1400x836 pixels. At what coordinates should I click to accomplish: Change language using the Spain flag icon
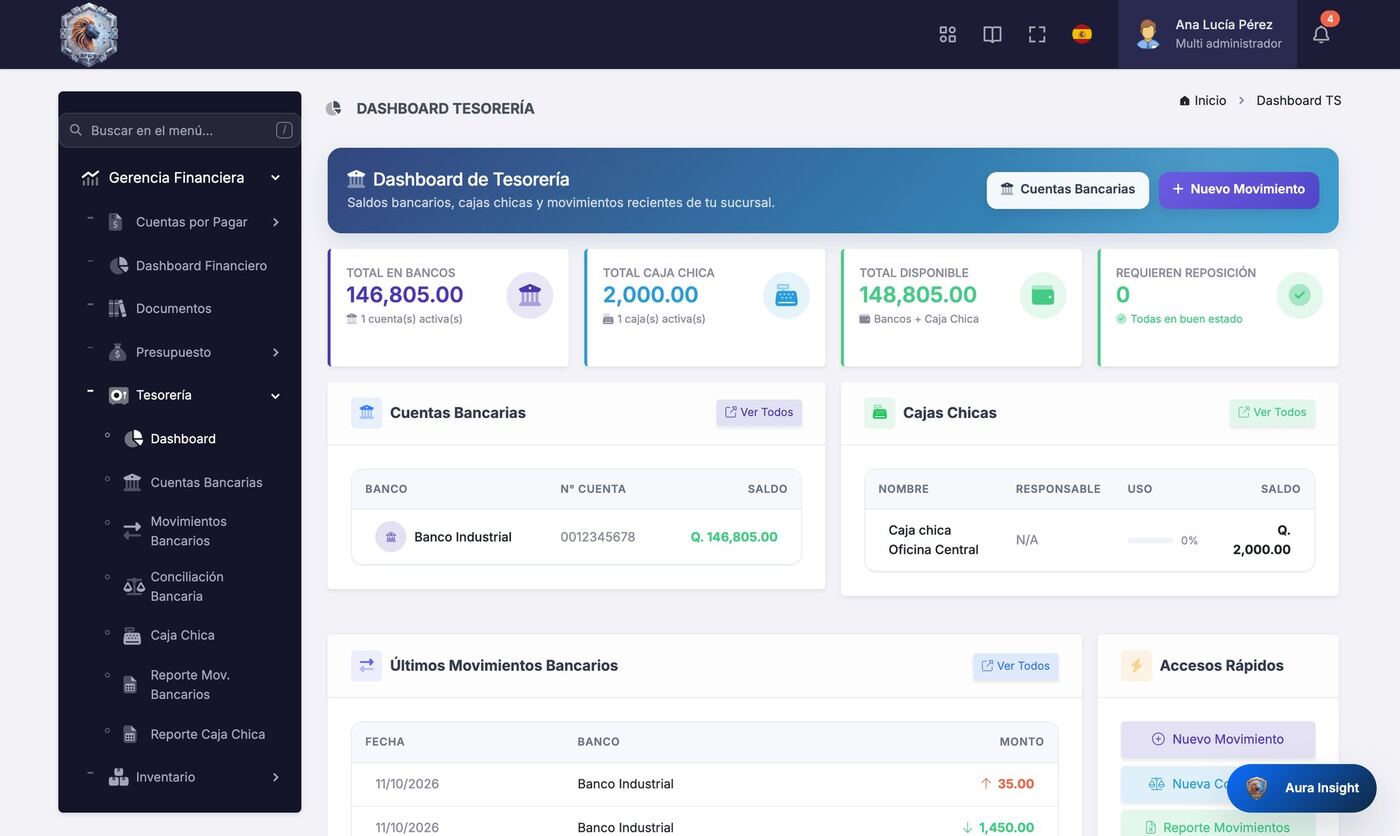coord(1082,34)
